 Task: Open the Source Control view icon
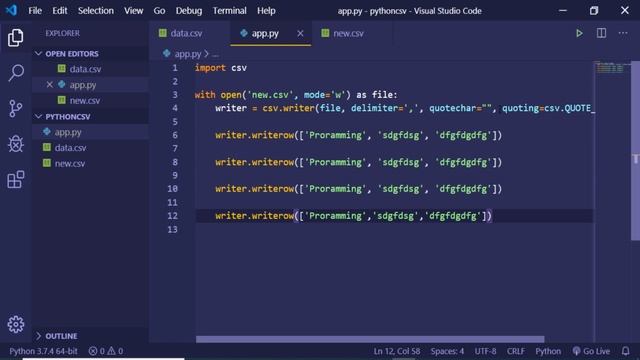(16, 109)
